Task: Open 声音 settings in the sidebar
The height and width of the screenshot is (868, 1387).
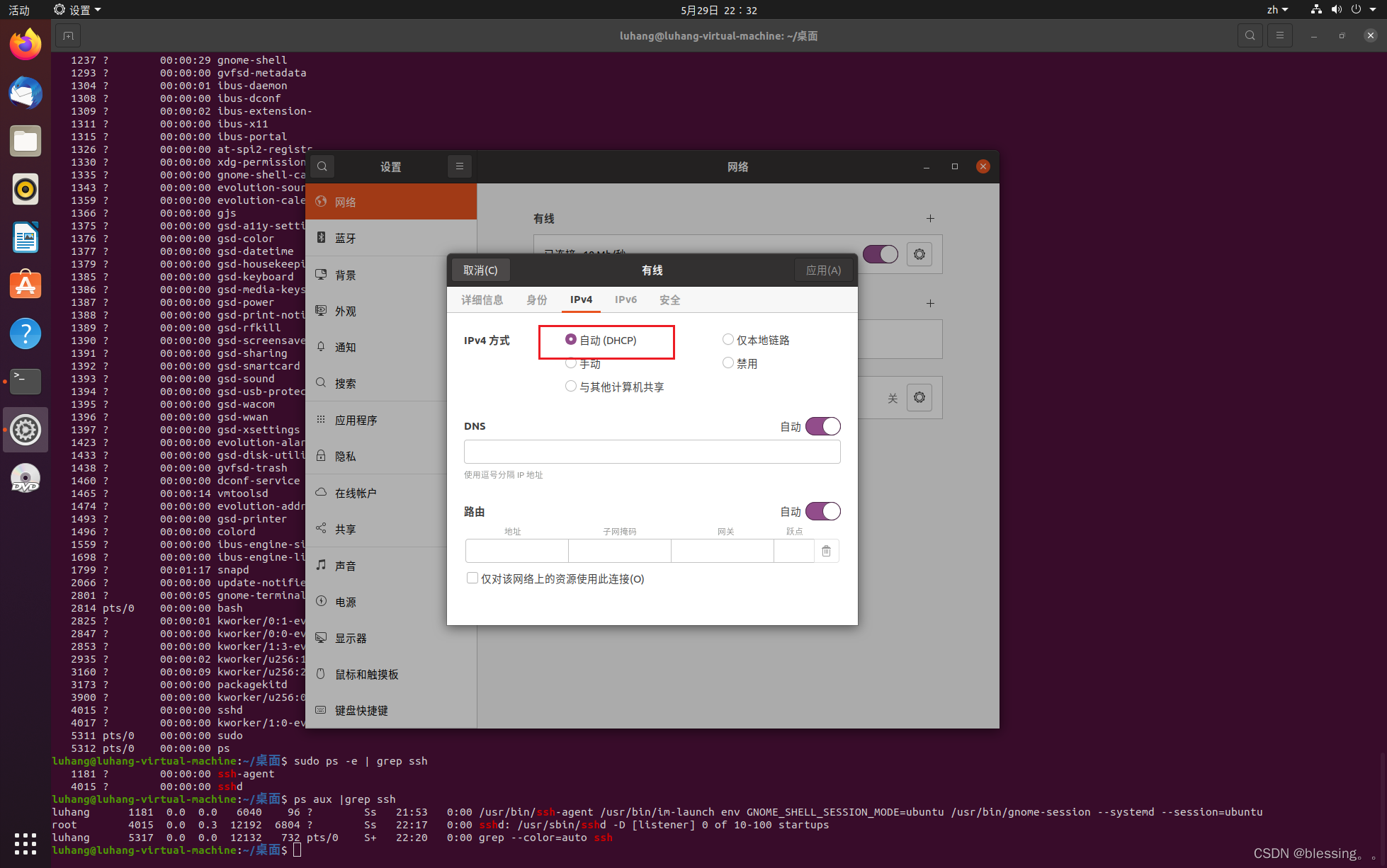Action: [346, 565]
